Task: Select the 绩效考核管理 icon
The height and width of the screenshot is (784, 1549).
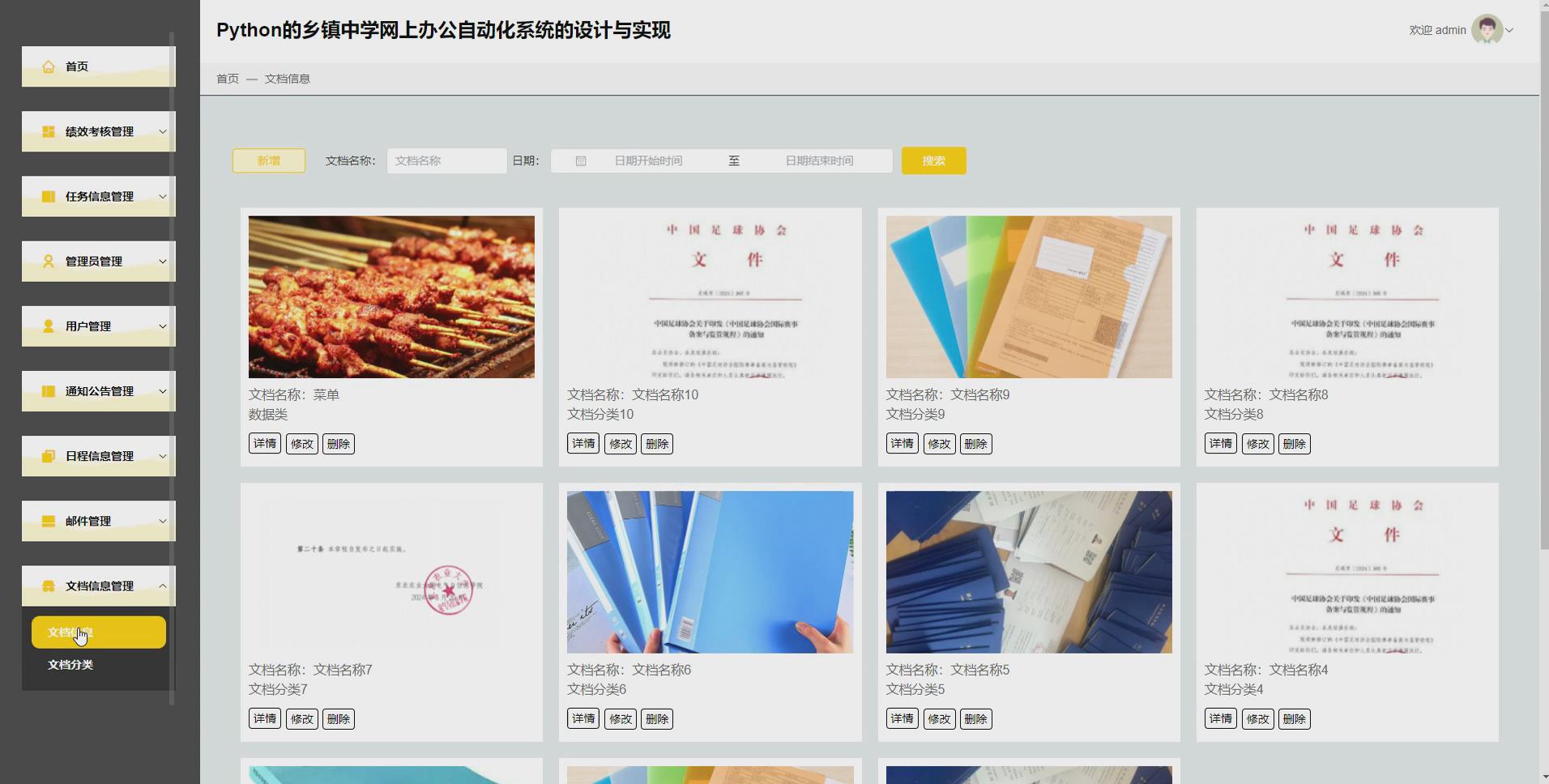Action: coord(48,131)
